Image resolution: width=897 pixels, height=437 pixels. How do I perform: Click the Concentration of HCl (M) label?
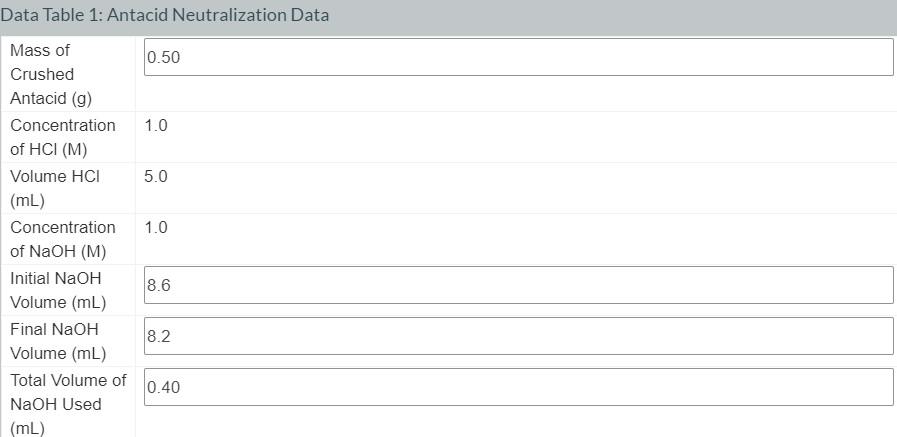(x=63, y=137)
